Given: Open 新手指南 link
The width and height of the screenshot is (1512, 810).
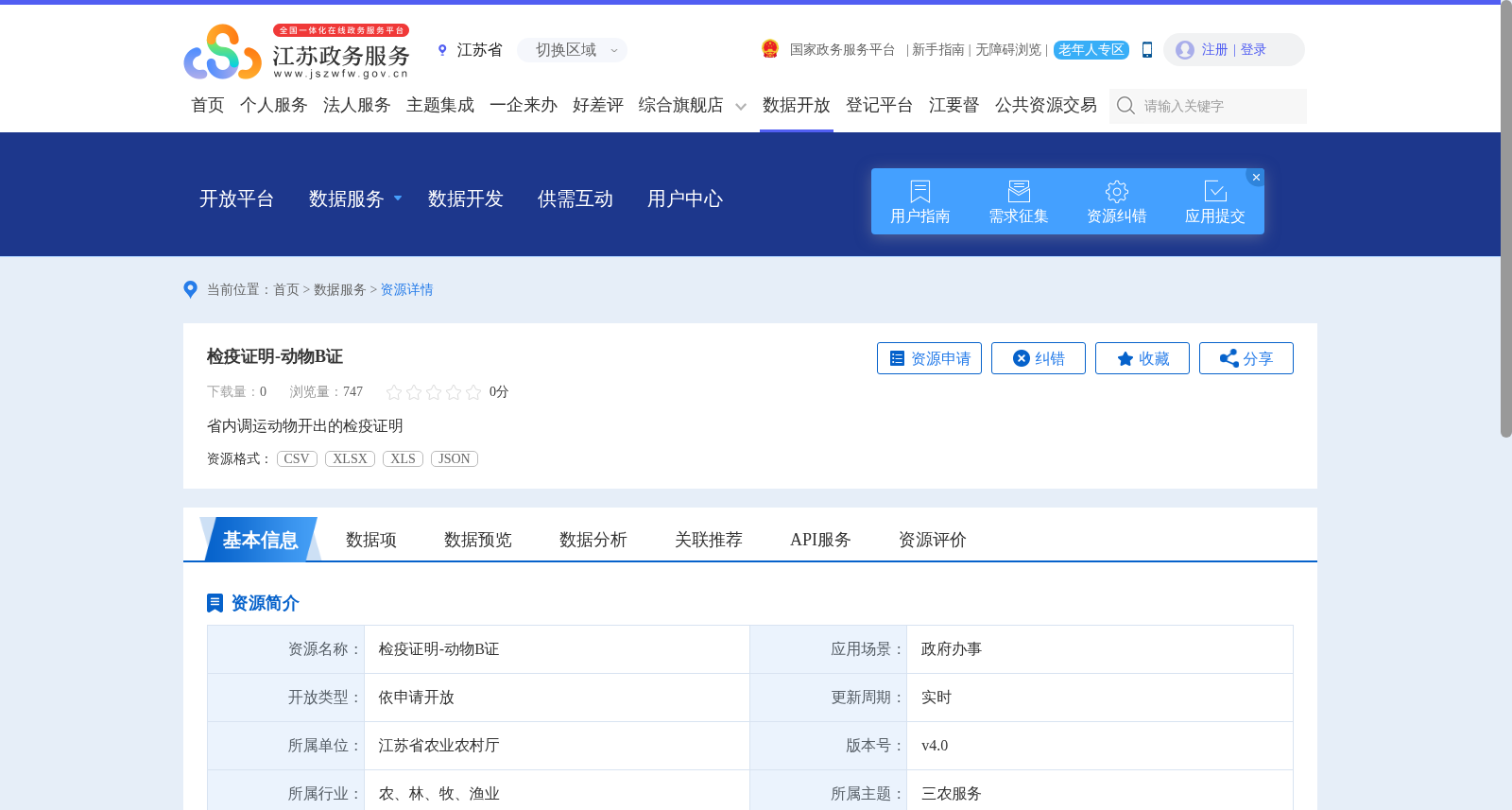Looking at the screenshot, I should [937, 50].
